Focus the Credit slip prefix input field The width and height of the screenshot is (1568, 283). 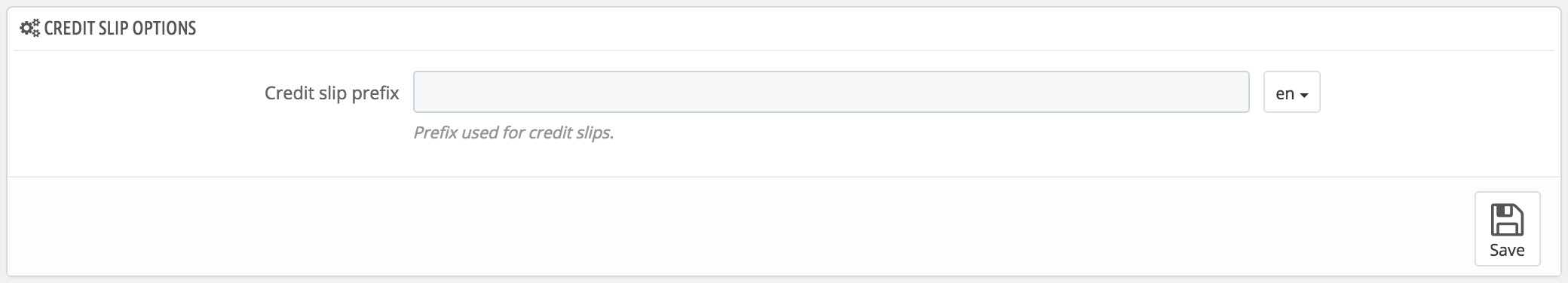831,92
